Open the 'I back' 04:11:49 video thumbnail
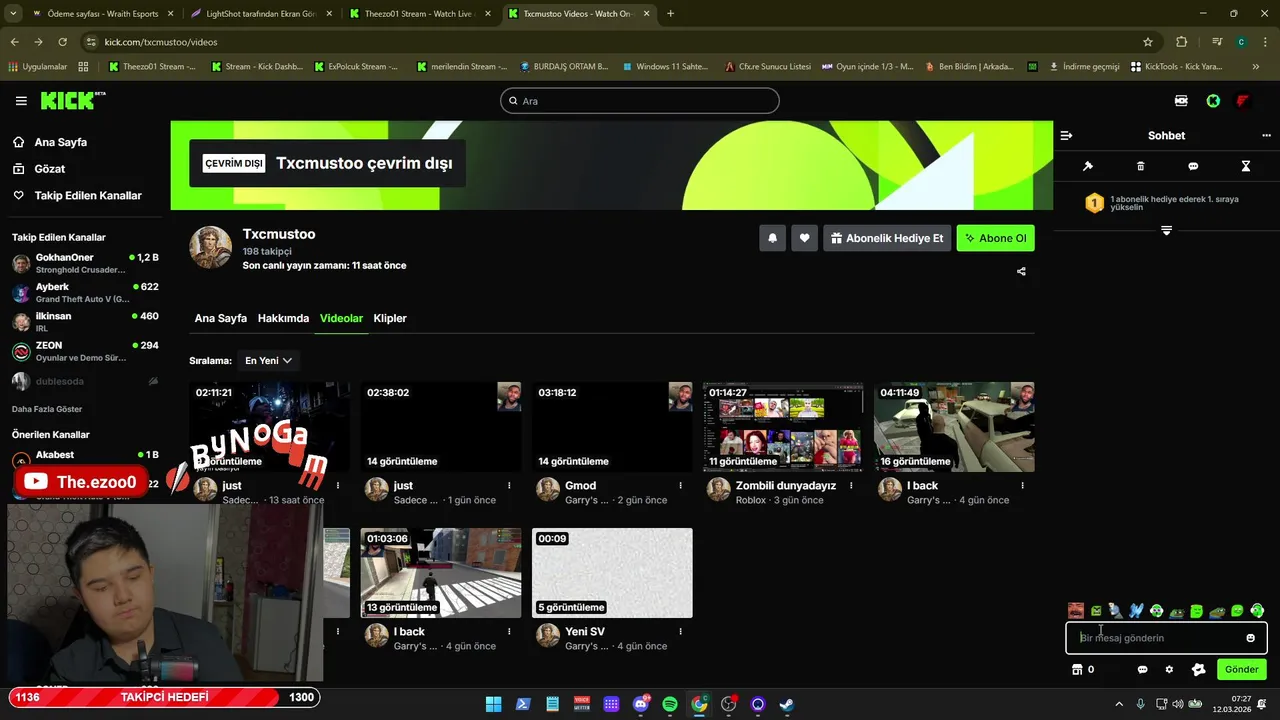This screenshot has width=1280, height=720. (x=954, y=427)
